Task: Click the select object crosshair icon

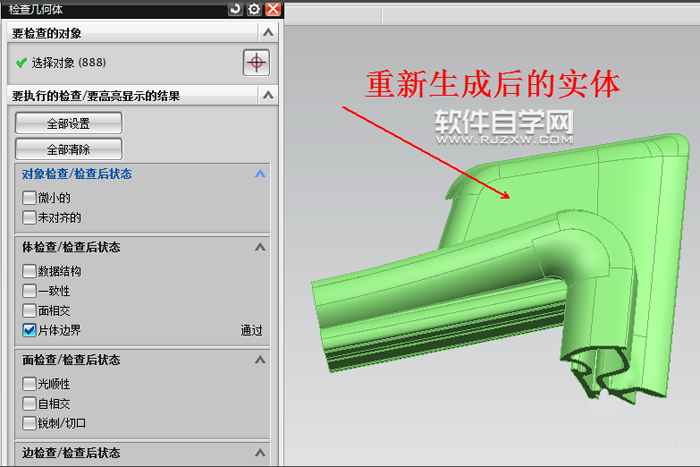Action: 256,63
